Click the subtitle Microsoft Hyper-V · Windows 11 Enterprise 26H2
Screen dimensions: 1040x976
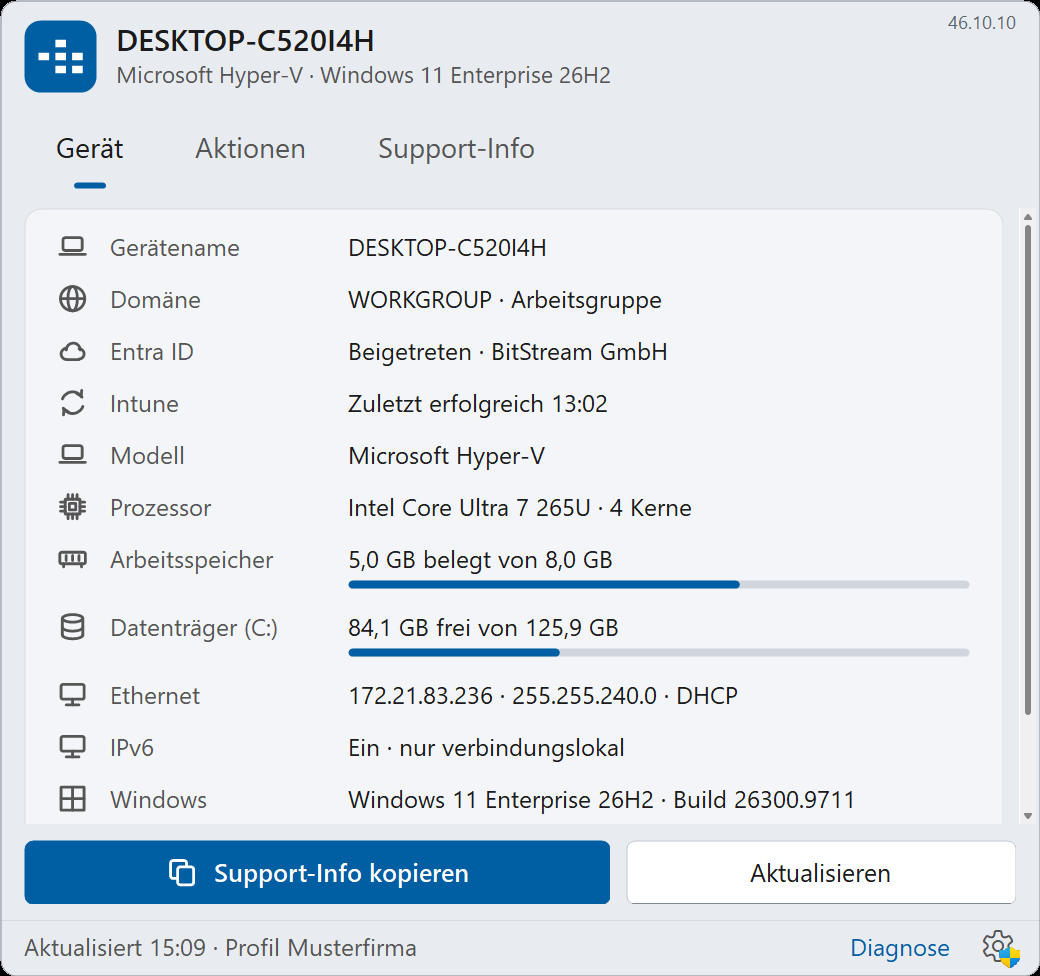pyautogui.click(x=363, y=75)
